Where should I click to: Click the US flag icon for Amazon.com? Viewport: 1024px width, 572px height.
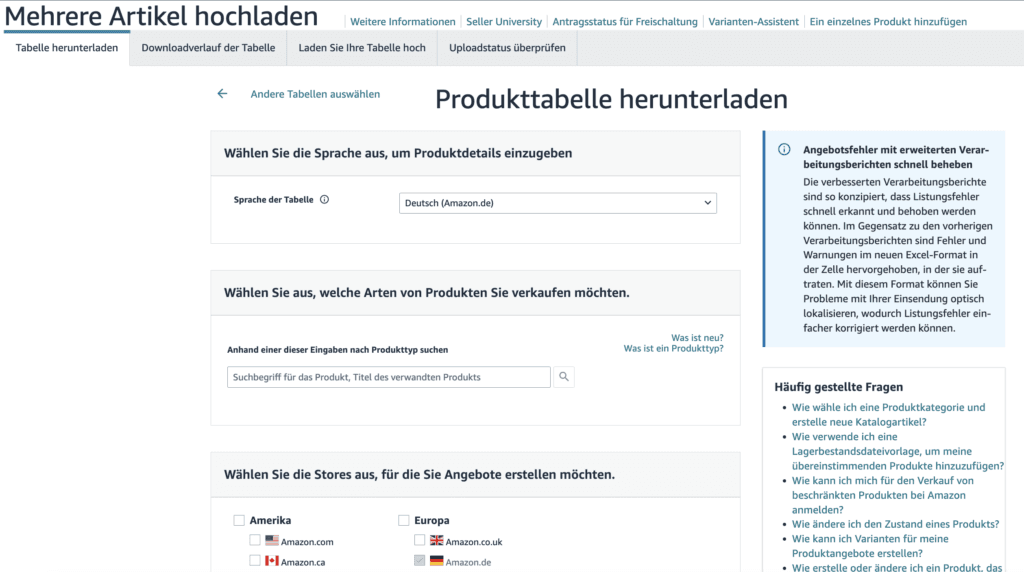click(272, 541)
